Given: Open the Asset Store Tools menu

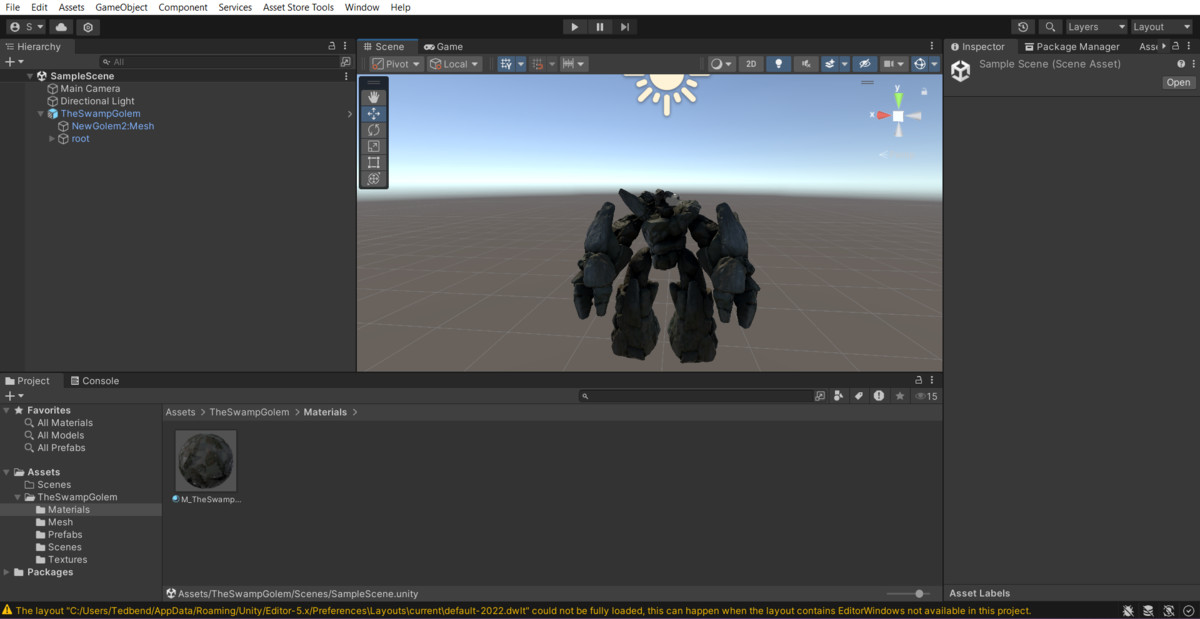Looking at the screenshot, I should pos(298,7).
